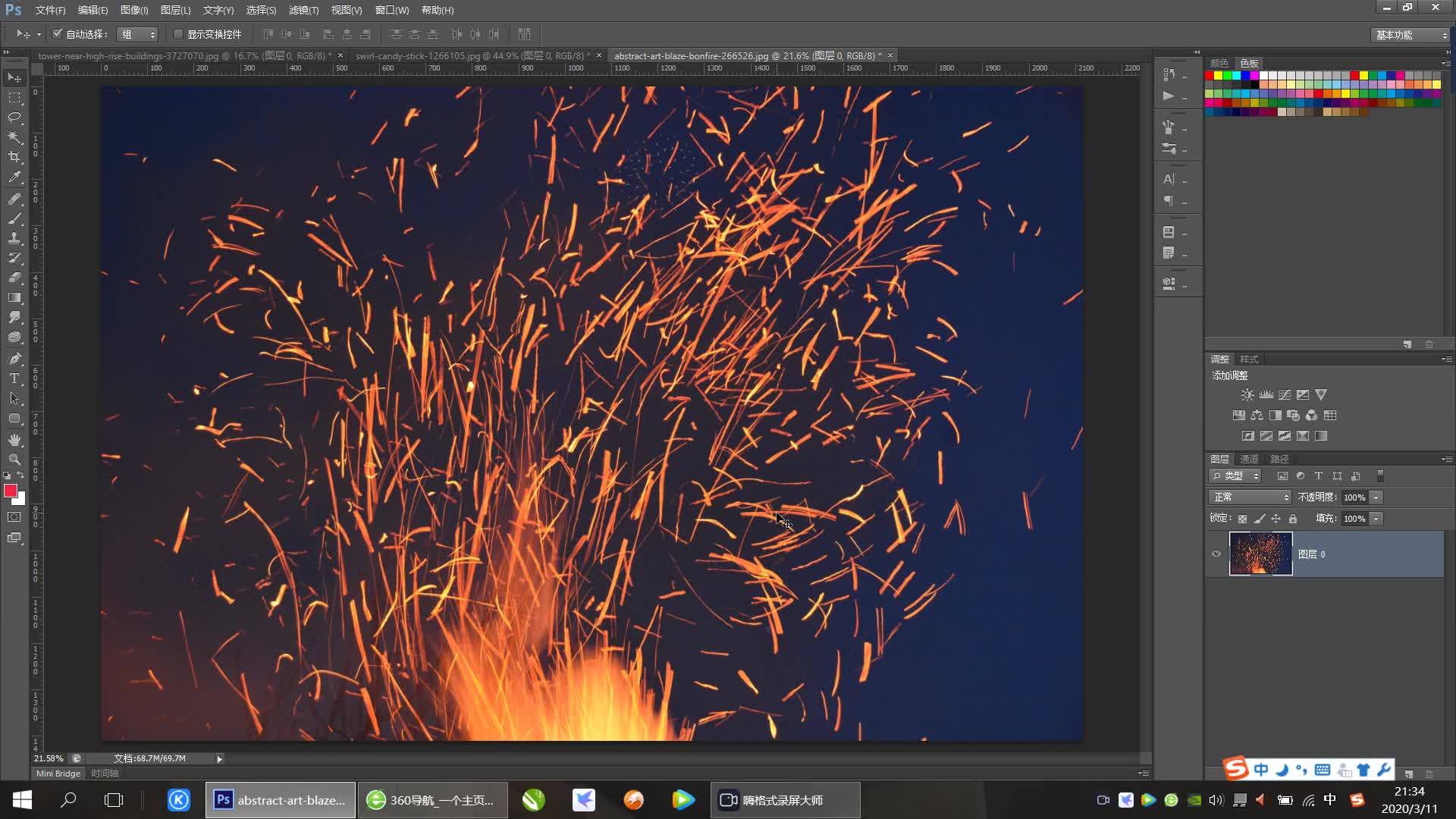Open the 滤镜(T) menu
Image resolution: width=1456 pixels, height=819 pixels.
click(303, 10)
